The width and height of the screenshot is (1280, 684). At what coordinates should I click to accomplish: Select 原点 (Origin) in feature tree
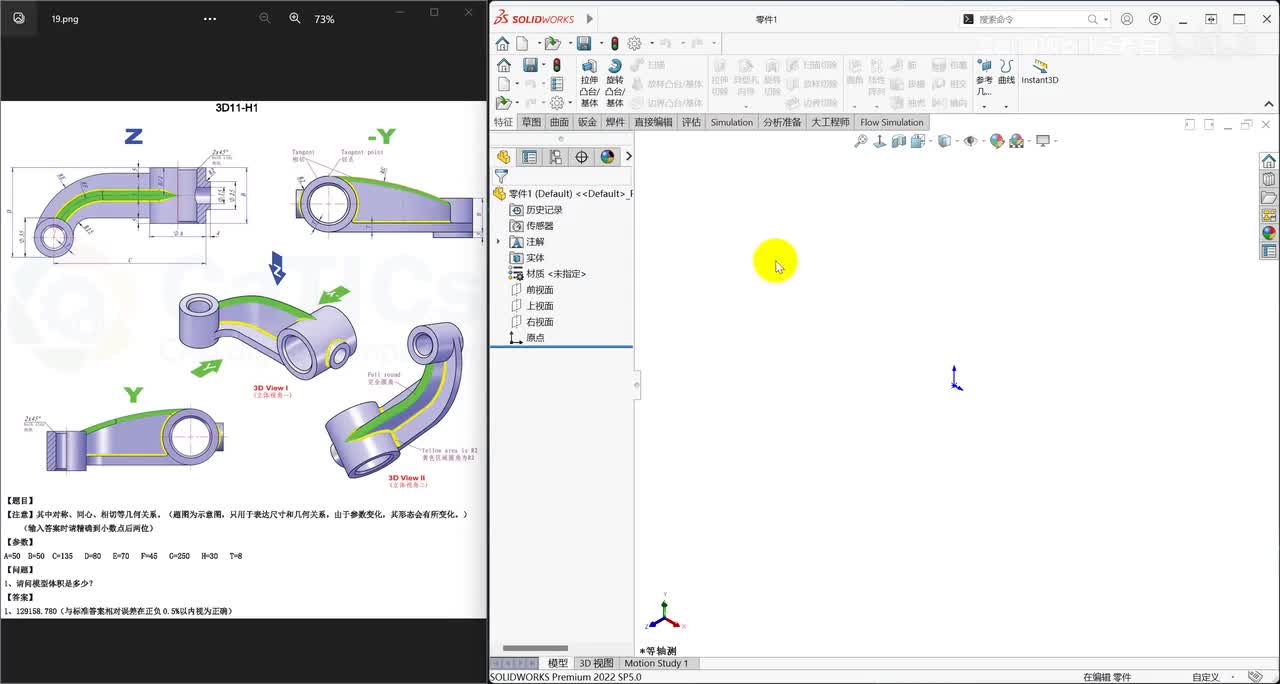(x=527, y=338)
